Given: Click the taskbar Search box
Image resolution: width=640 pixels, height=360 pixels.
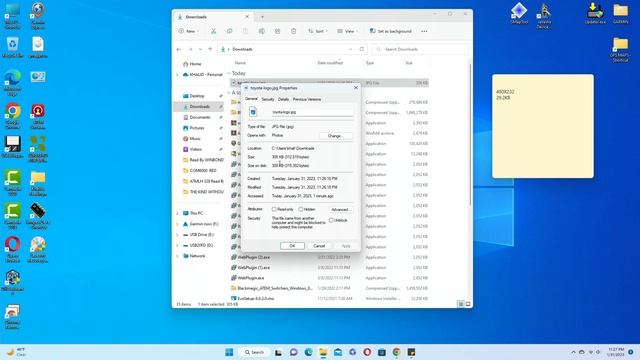Looking at the screenshot, I should tap(254, 352).
